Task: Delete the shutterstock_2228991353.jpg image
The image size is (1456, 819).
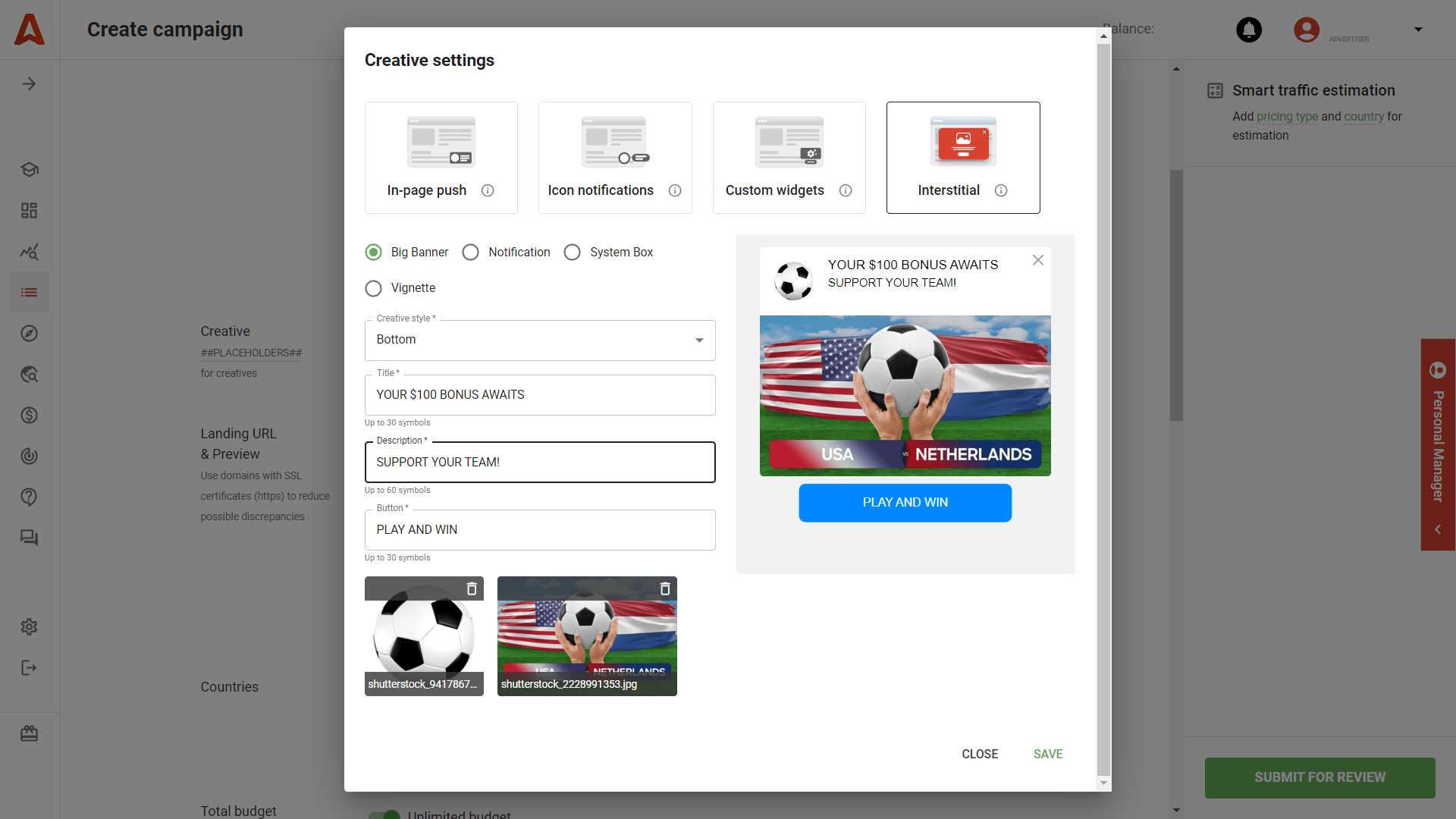Action: 664,589
